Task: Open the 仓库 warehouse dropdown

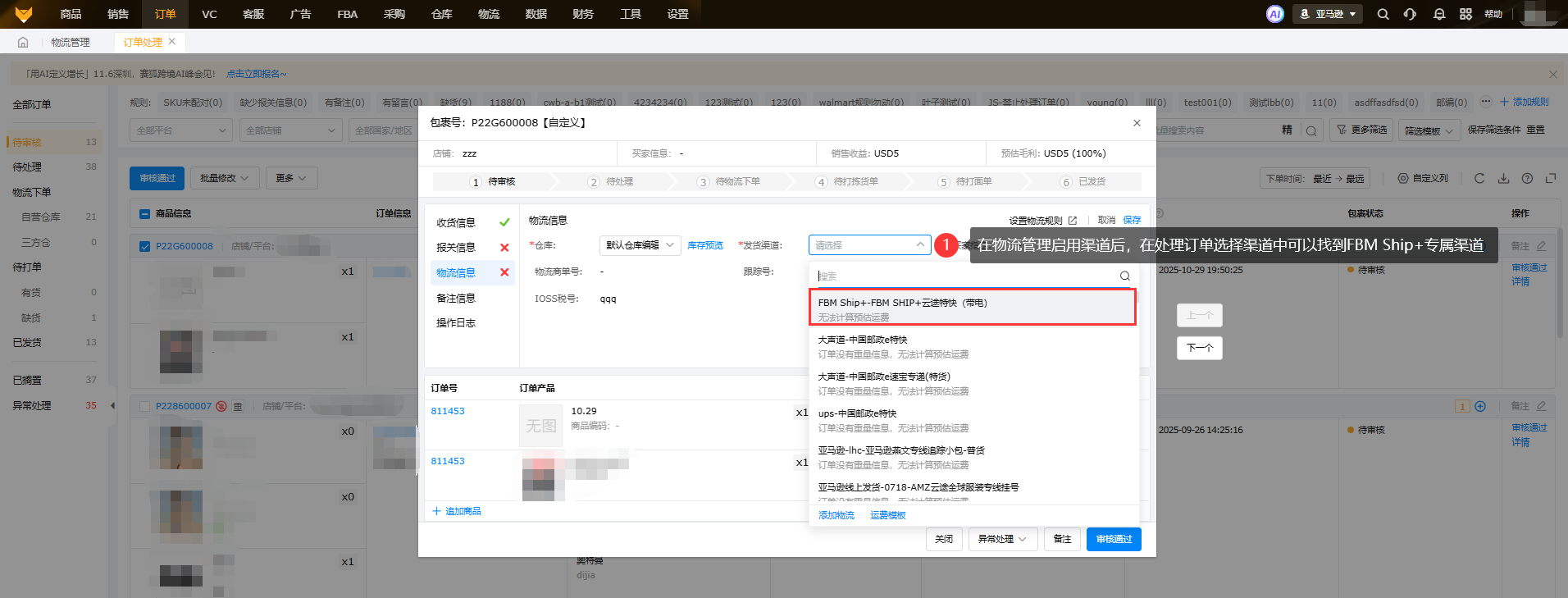Action: click(x=640, y=245)
